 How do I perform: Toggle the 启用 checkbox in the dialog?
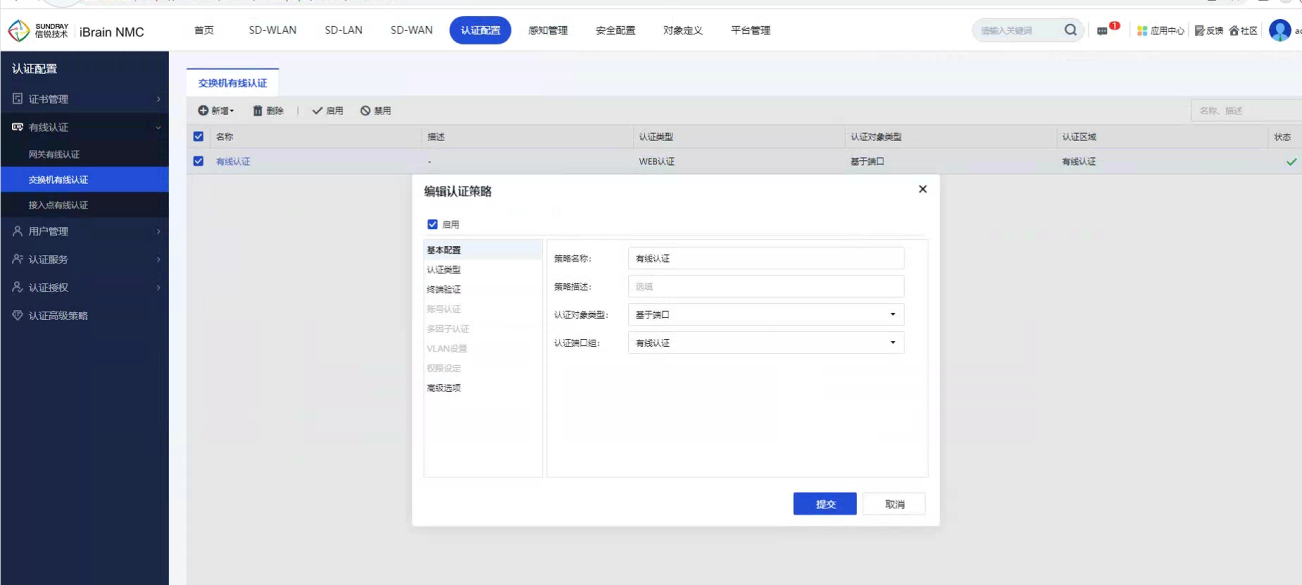433,225
